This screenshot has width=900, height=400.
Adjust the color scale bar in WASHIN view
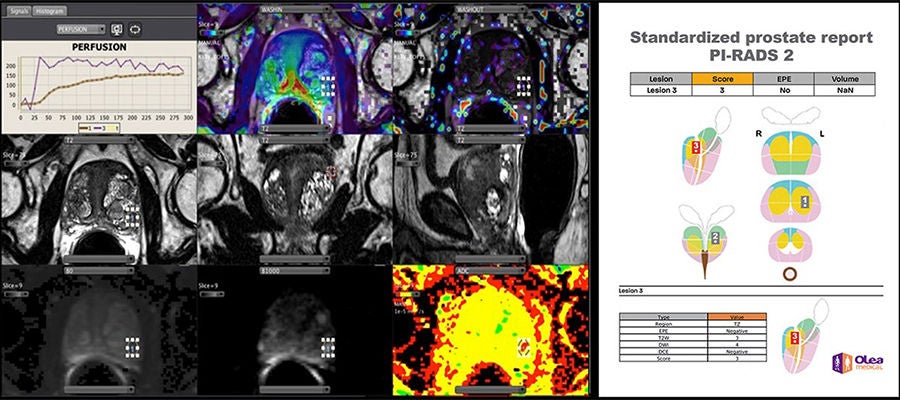[211, 33]
